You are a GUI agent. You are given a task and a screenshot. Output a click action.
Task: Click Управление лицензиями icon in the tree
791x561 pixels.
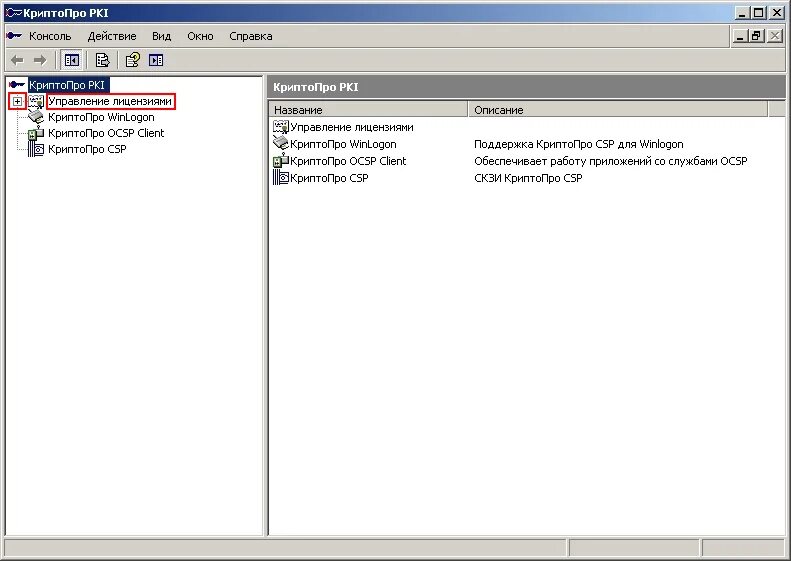point(36,101)
